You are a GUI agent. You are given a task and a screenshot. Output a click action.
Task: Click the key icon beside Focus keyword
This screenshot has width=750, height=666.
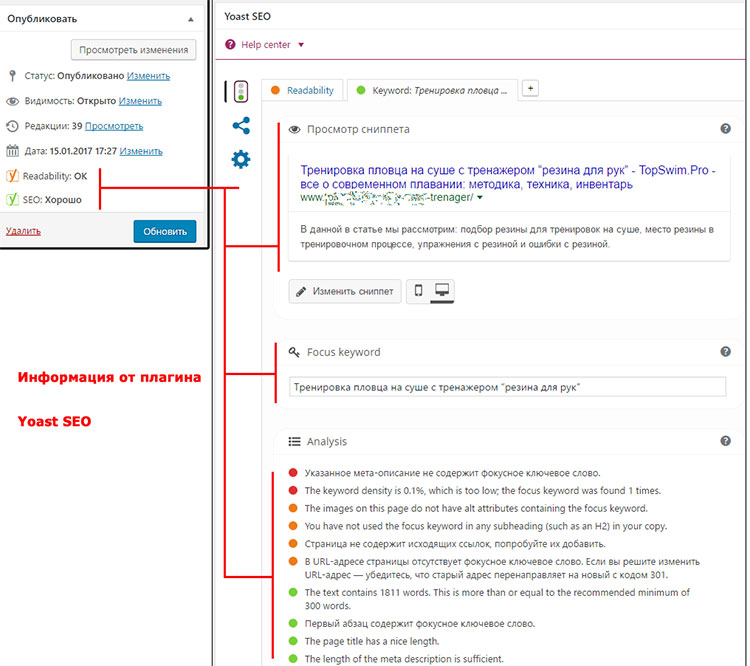pos(294,353)
